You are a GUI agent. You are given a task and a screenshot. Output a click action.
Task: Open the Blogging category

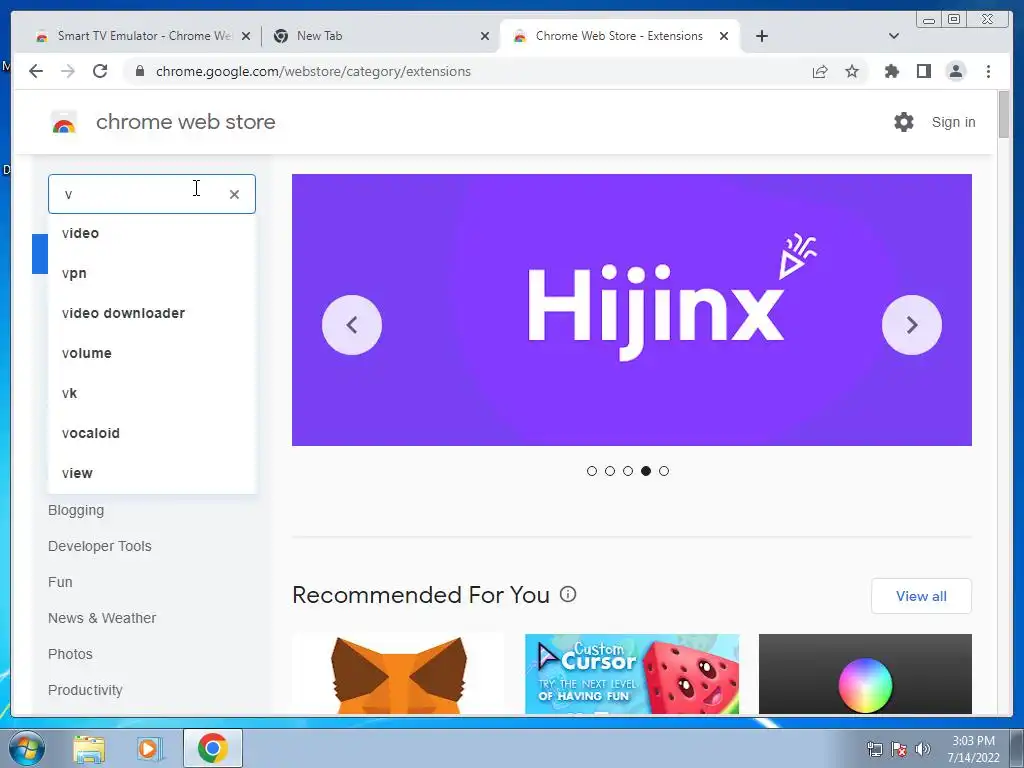click(76, 510)
